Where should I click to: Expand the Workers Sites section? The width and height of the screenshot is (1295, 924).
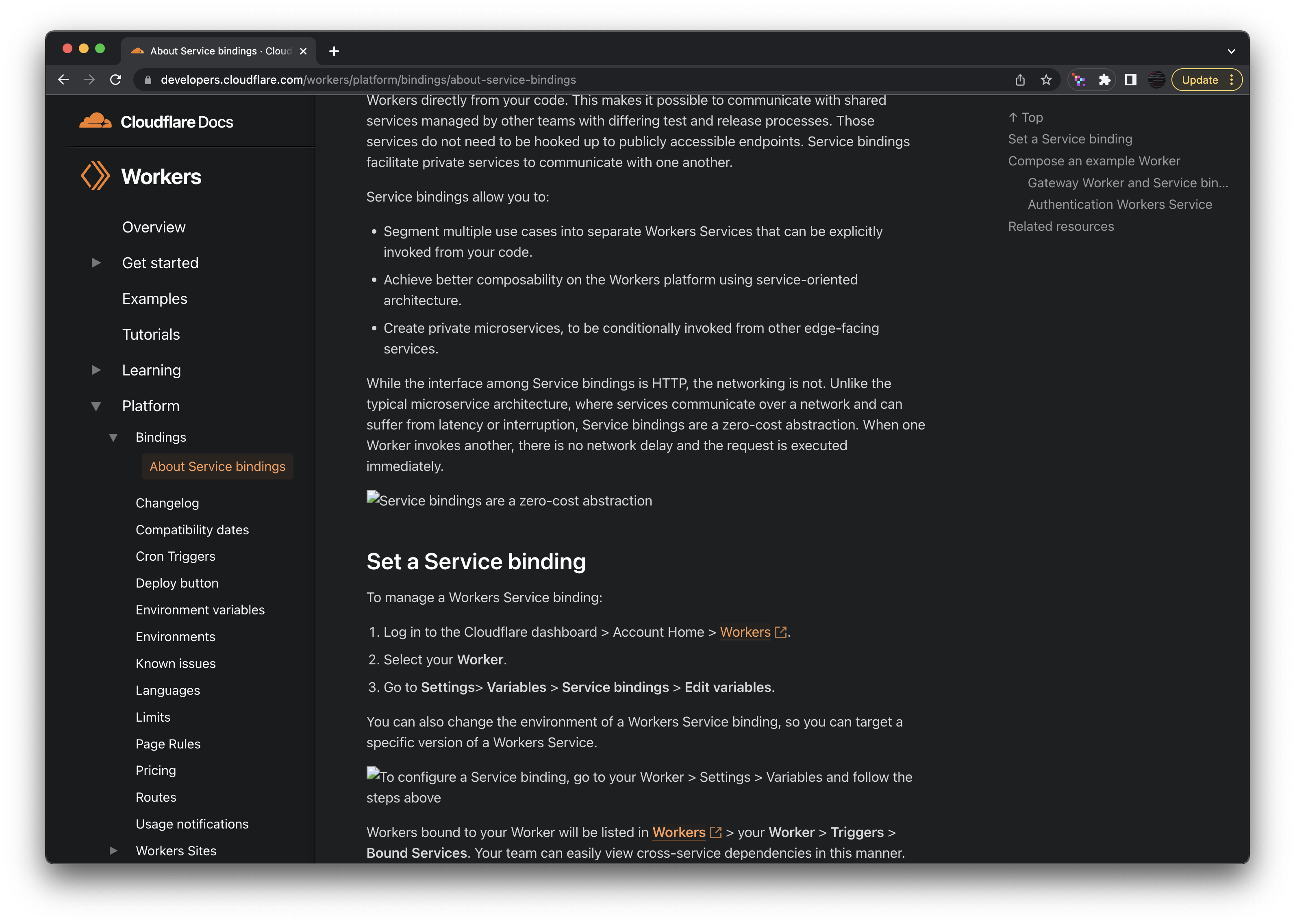click(x=114, y=850)
